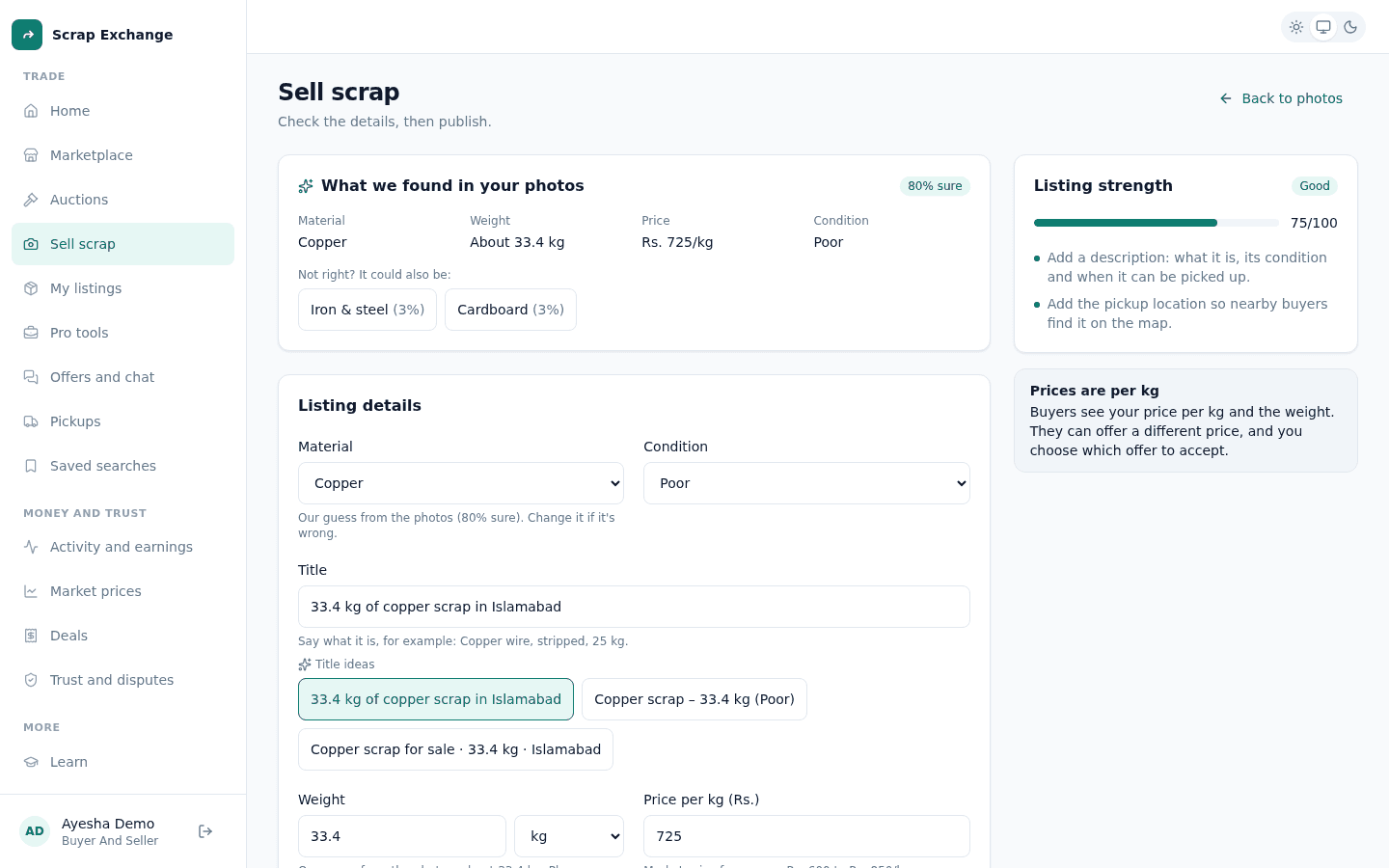
Task: Click the AD avatar circle
Action: coord(35,831)
